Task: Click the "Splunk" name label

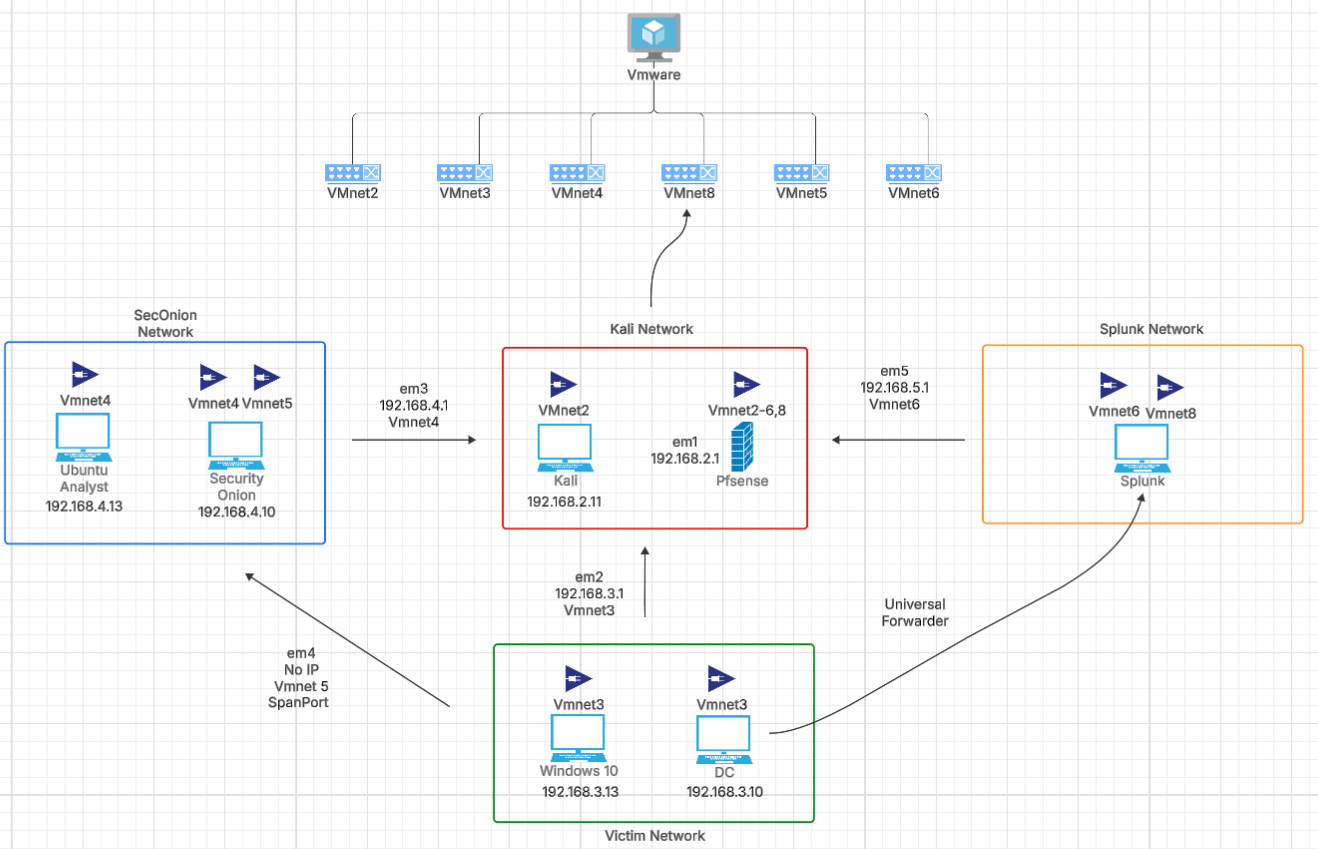Action: point(1142,482)
